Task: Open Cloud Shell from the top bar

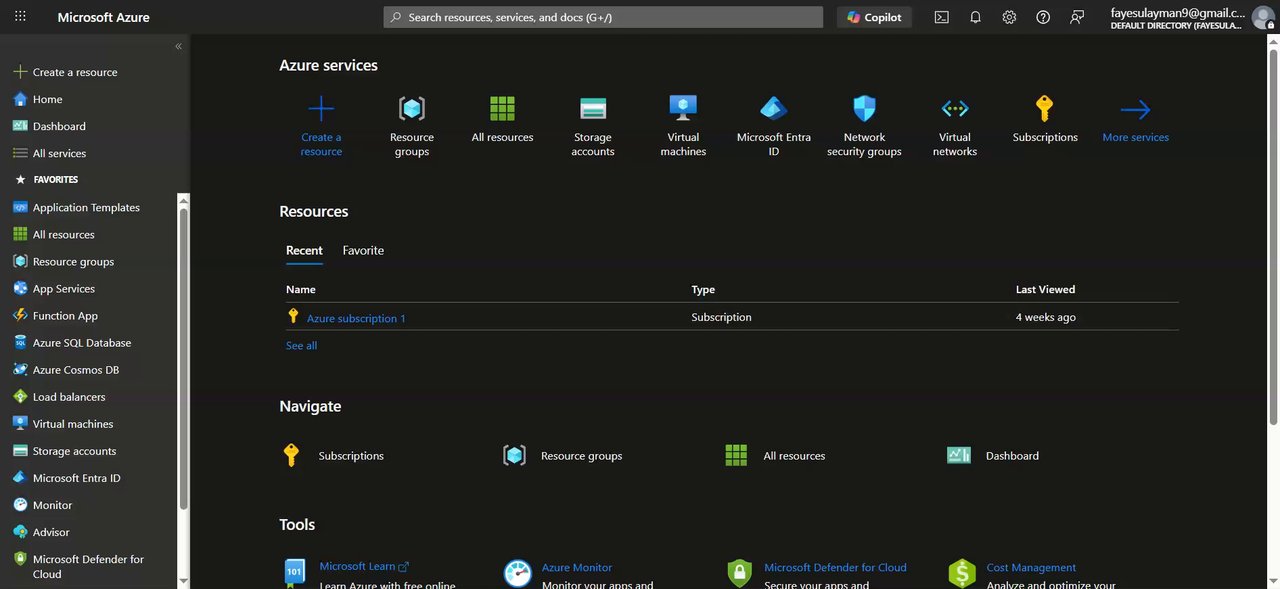Action: pos(941,17)
